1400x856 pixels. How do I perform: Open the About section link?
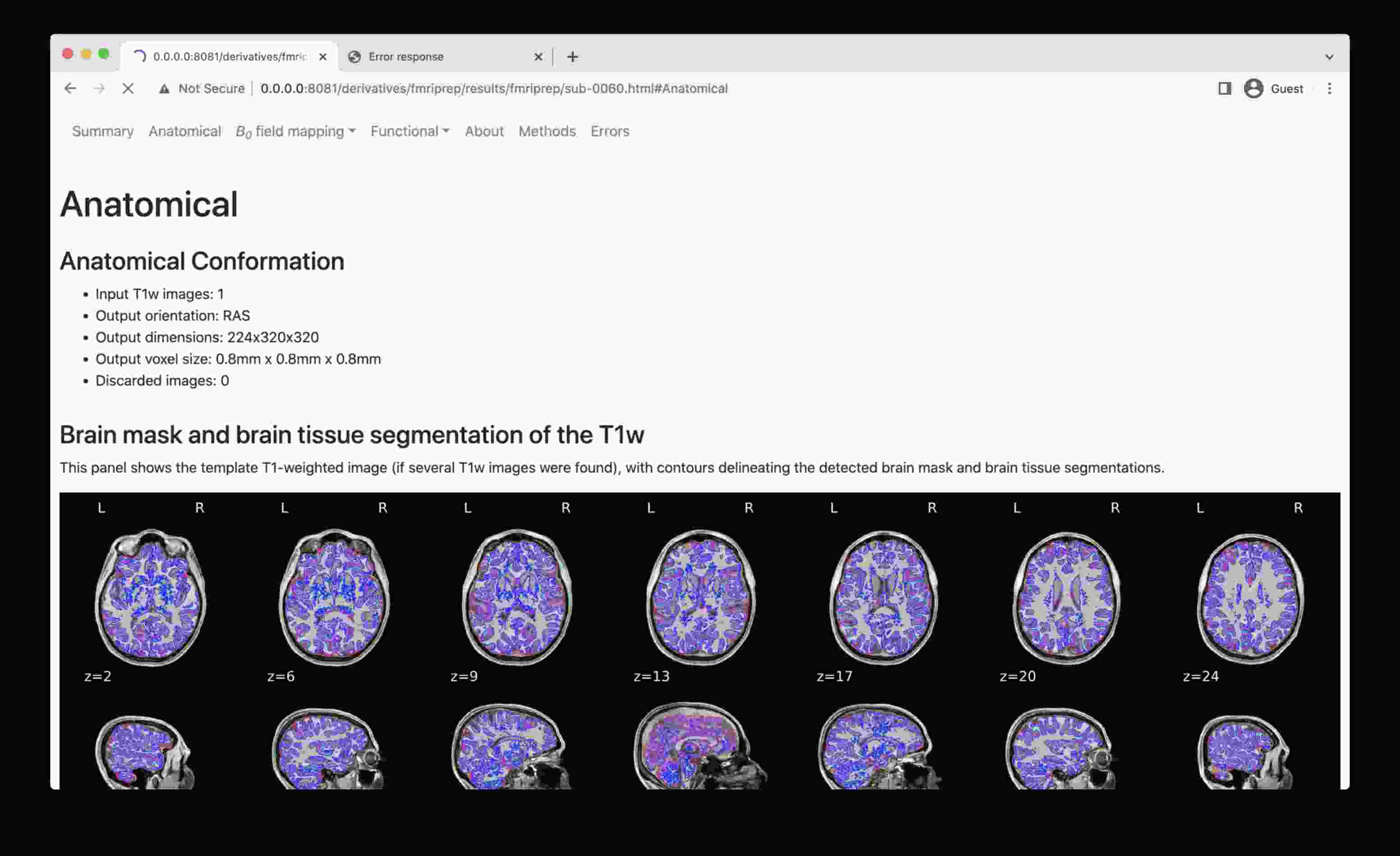click(x=484, y=131)
